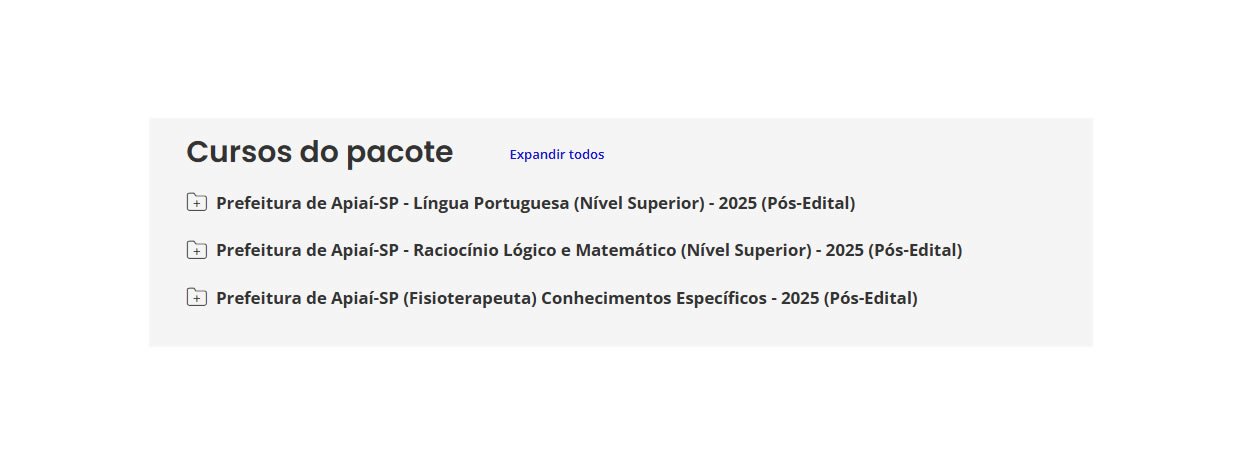1242x464 pixels.
Task: Open the Portuguese language course row
Action: (x=535, y=203)
